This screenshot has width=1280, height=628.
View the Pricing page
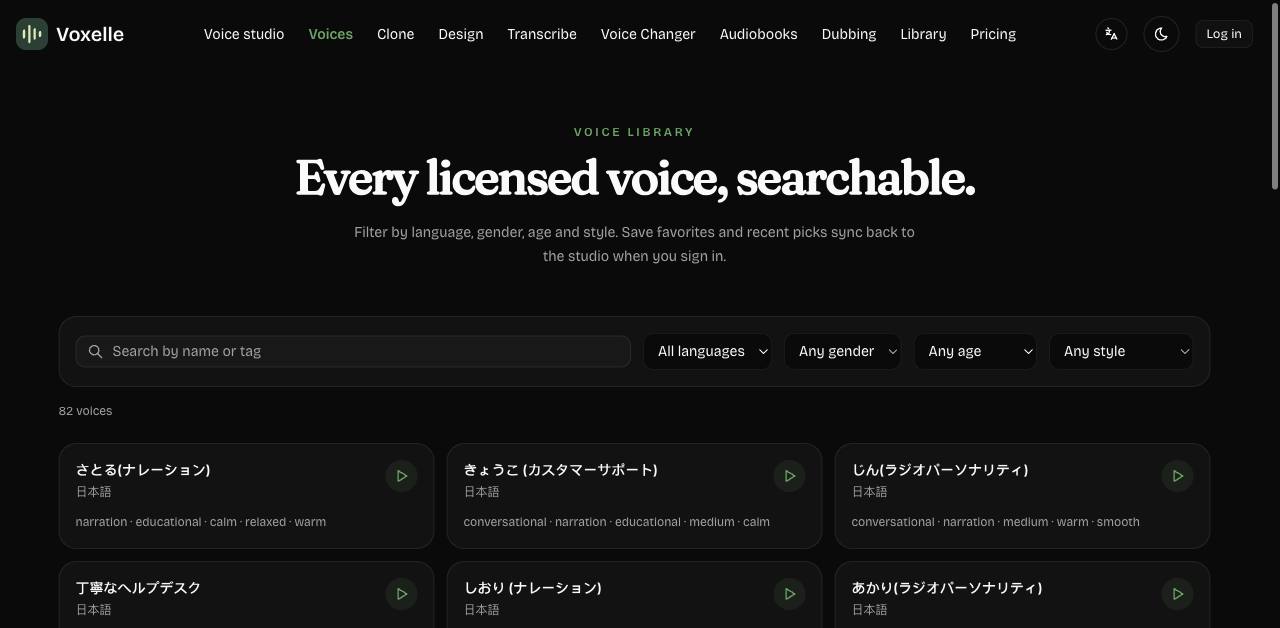point(993,34)
